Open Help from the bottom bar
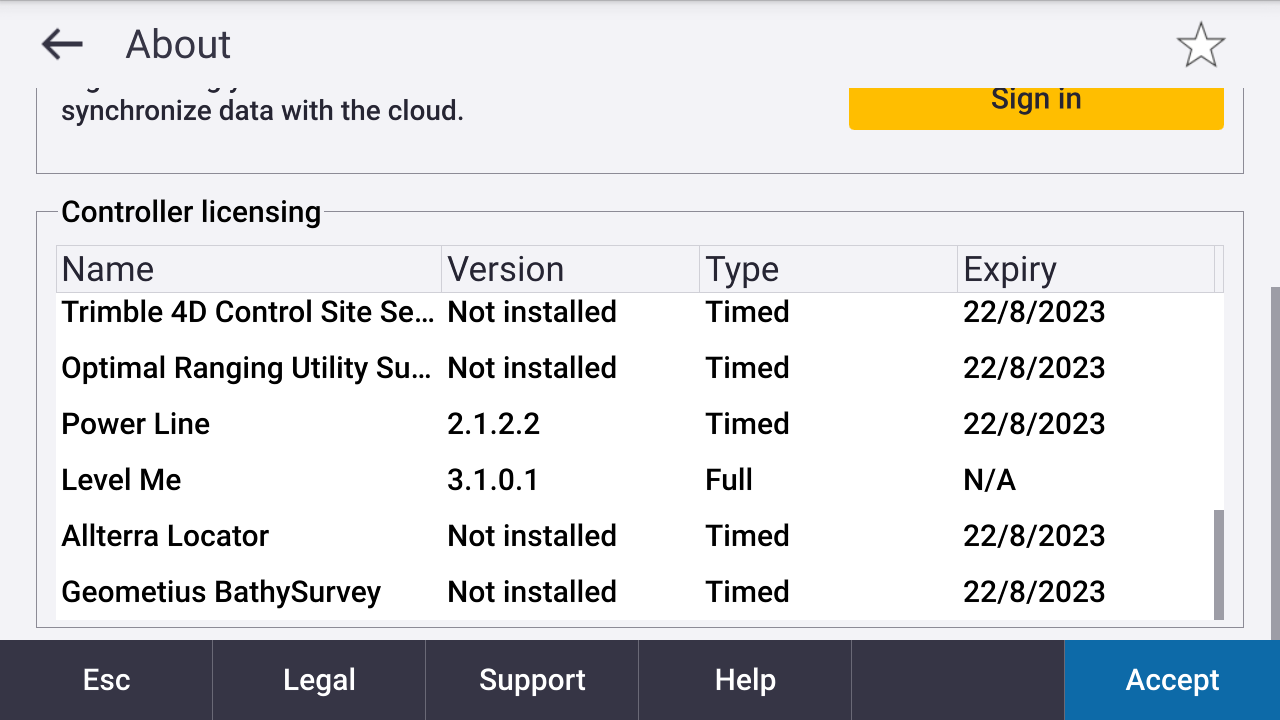Image resolution: width=1280 pixels, height=720 pixels. (x=745, y=680)
